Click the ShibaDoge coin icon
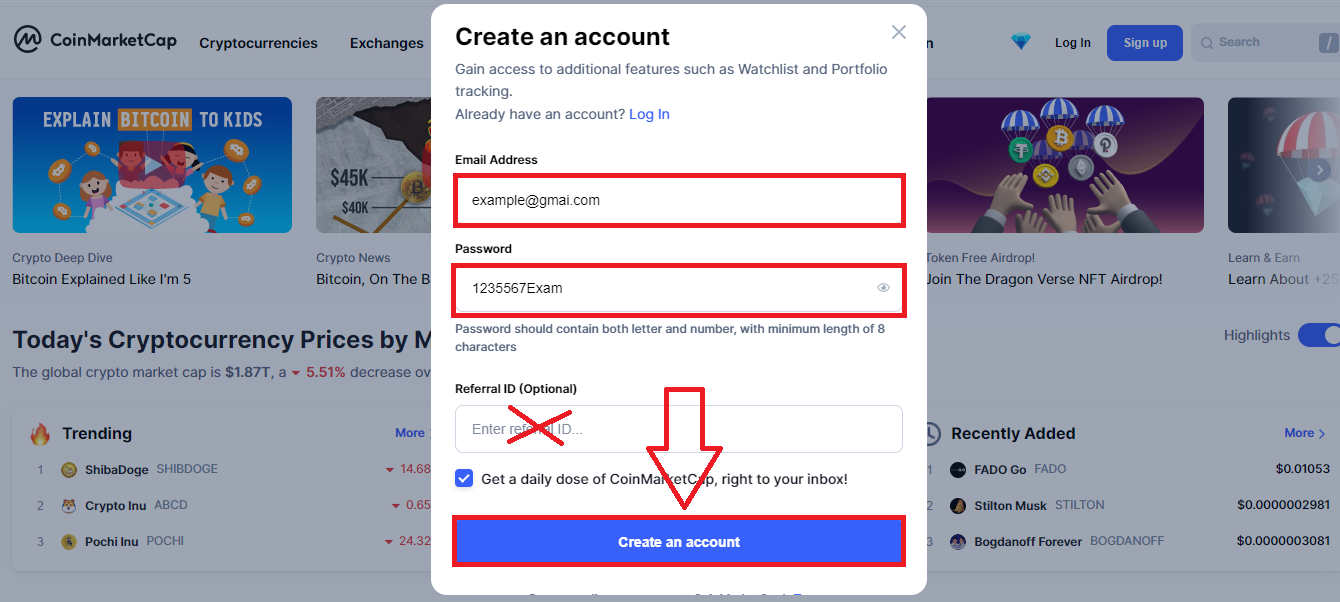 pos(69,470)
